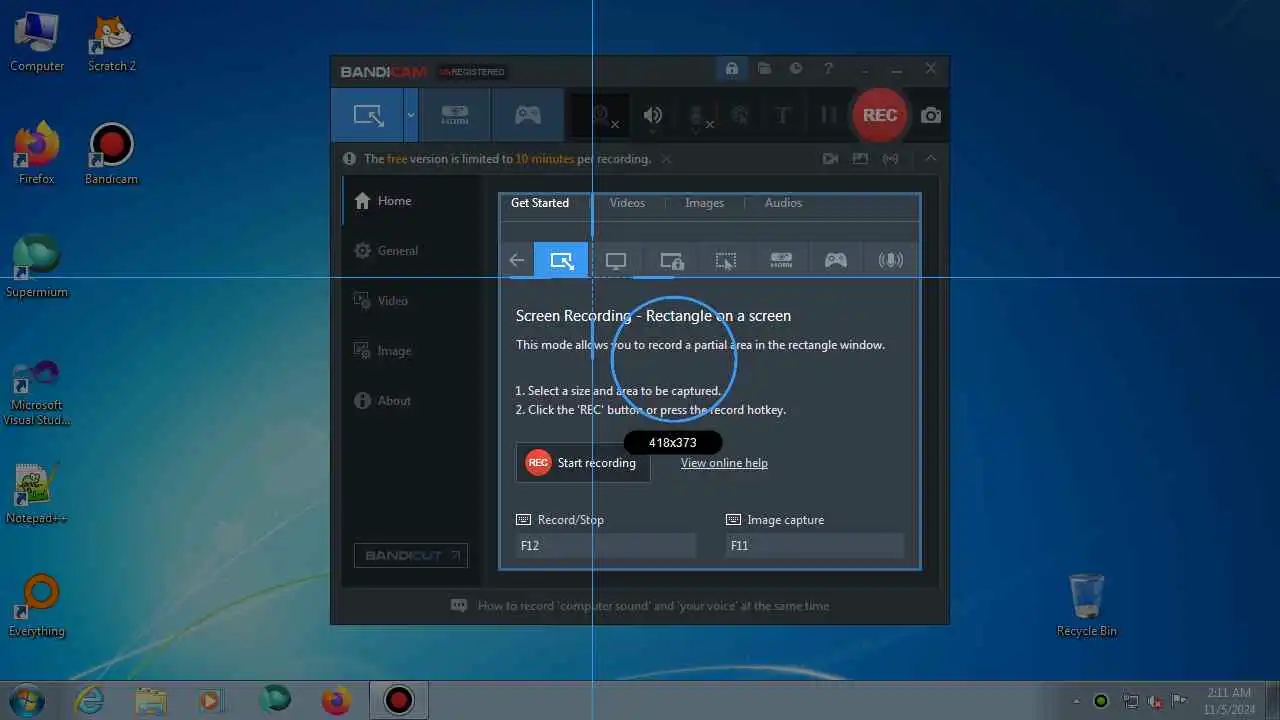Viewport: 1280px width, 720px height.
Task: Open the Recycle Bin
Action: 1086,605
